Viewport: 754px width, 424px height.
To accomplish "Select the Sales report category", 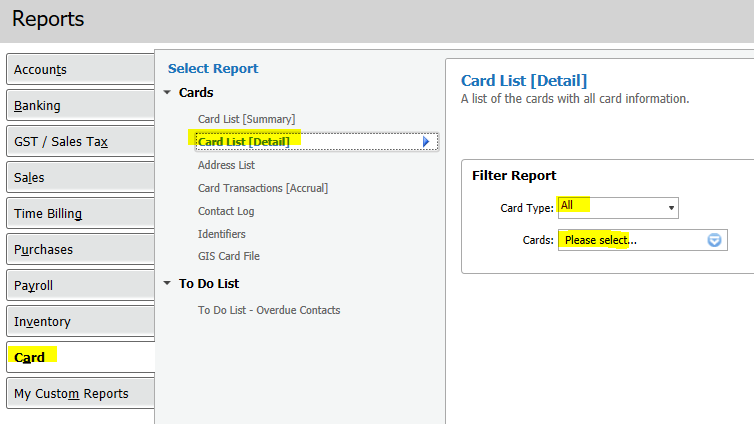I will (x=78, y=177).
